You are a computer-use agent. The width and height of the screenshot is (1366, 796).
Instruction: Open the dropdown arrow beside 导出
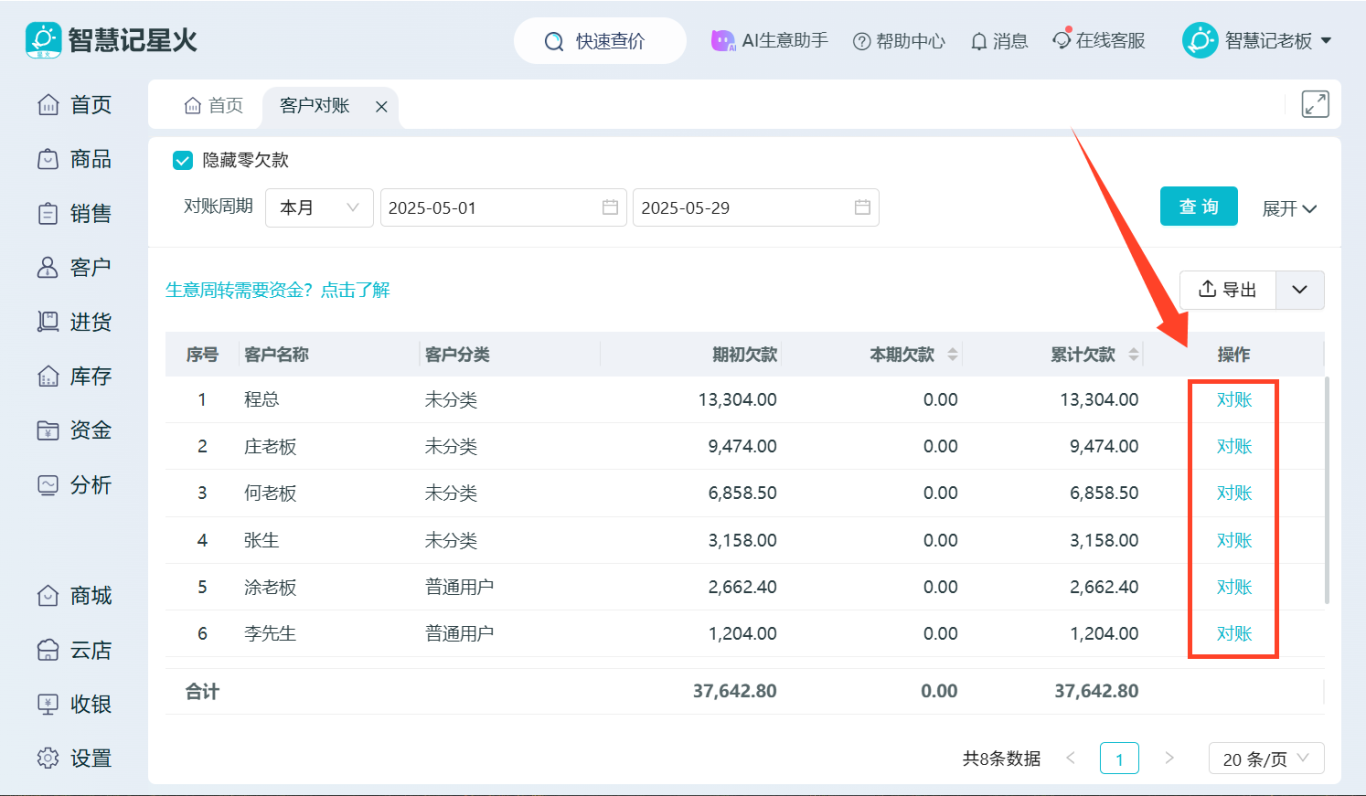coord(1300,290)
